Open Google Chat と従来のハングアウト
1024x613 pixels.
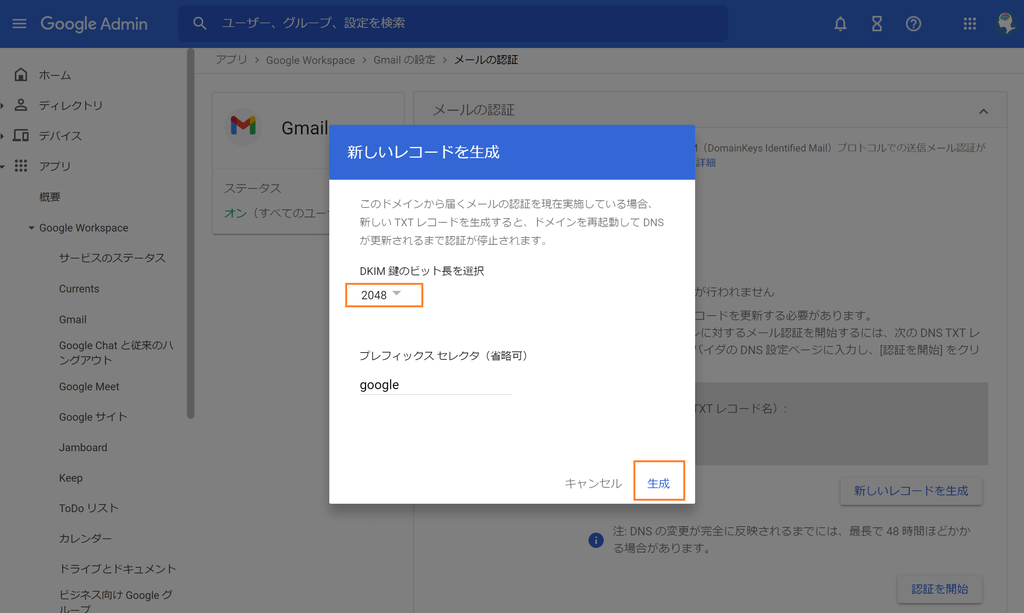(116, 353)
